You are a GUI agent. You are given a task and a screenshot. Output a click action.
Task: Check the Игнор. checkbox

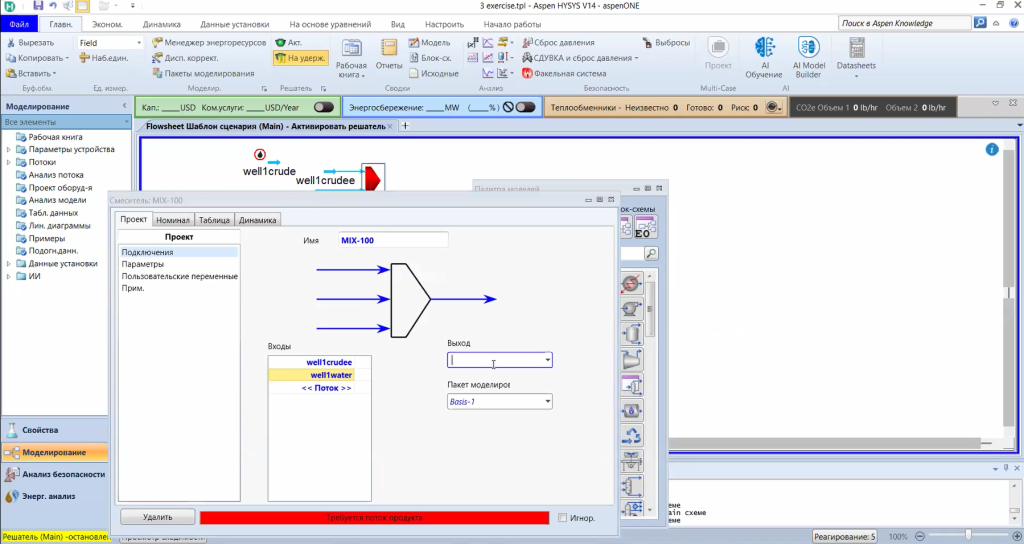[562, 517]
